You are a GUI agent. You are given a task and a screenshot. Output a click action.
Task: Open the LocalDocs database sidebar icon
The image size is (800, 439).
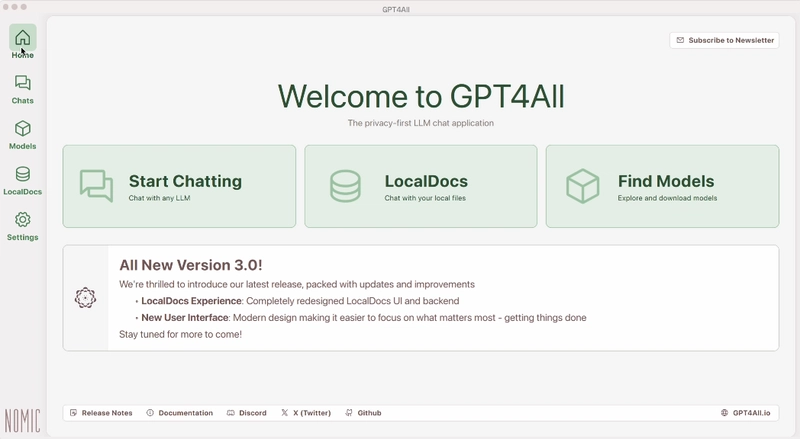click(x=22, y=174)
